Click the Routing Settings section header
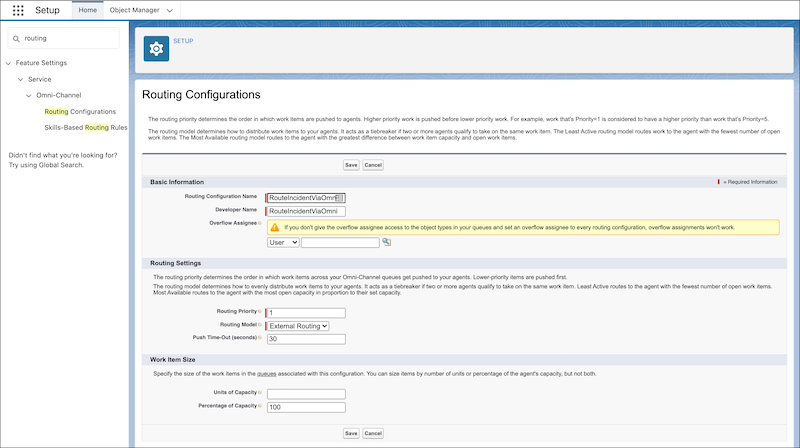 [x=176, y=263]
